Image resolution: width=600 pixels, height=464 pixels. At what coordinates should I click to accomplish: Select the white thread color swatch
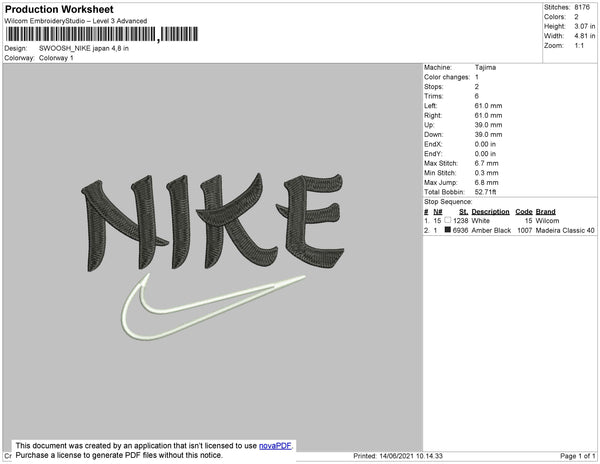448,220
